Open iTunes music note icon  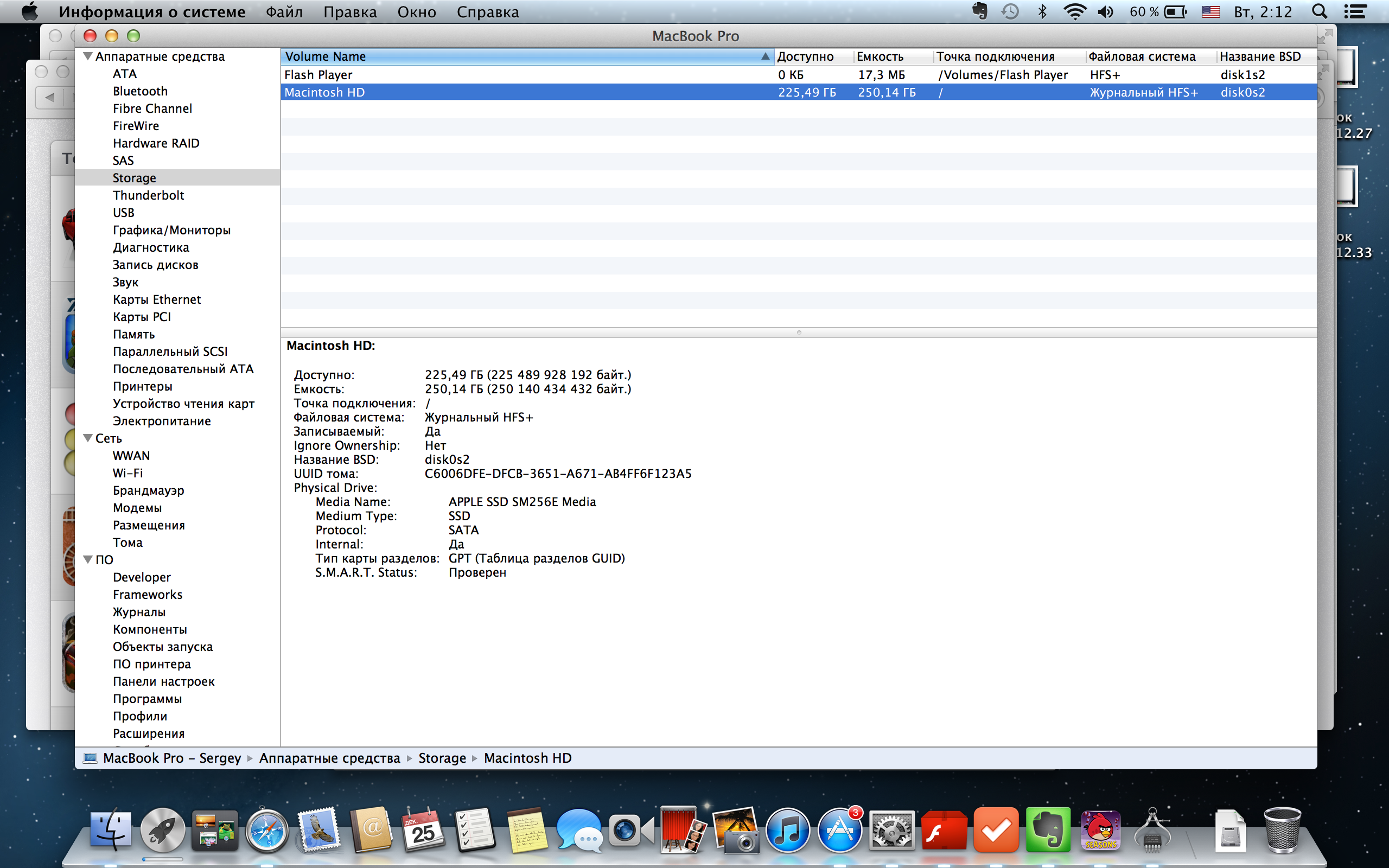pos(787,830)
